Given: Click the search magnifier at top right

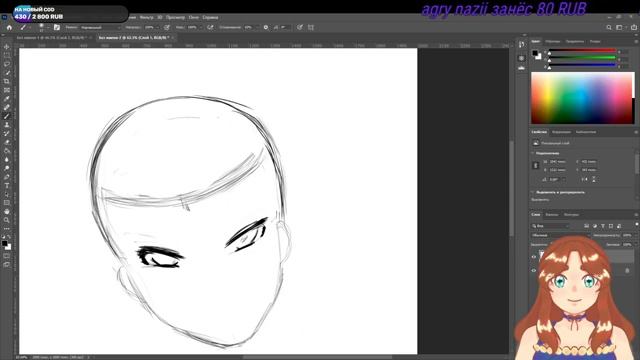Looking at the screenshot, I should pos(609,27).
